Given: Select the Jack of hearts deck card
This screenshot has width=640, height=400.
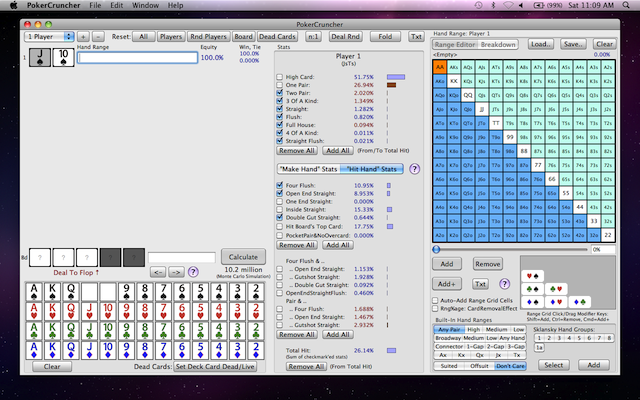Looking at the screenshot, I should tap(89, 311).
